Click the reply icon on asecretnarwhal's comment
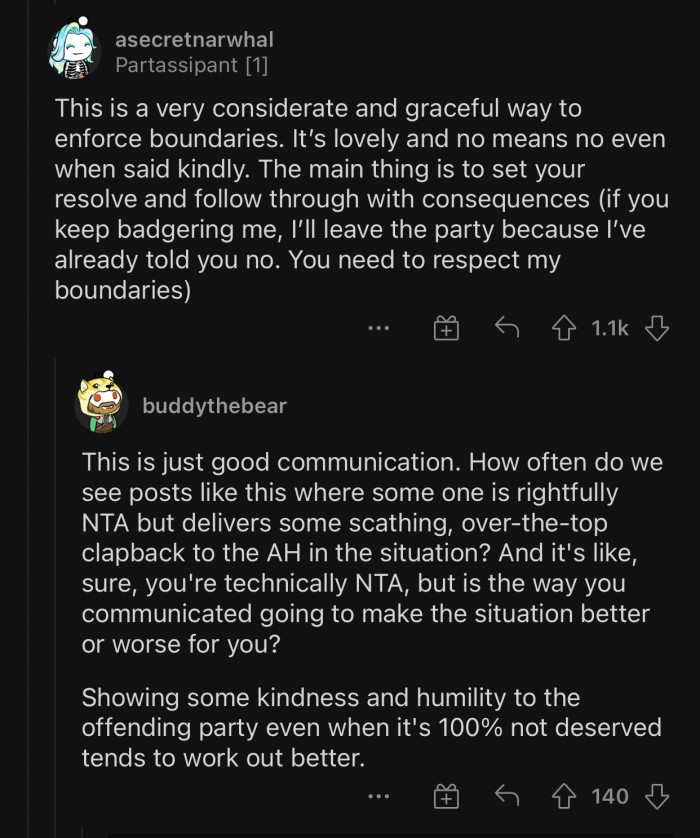Viewport: 700px width, 838px height. point(507,326)
